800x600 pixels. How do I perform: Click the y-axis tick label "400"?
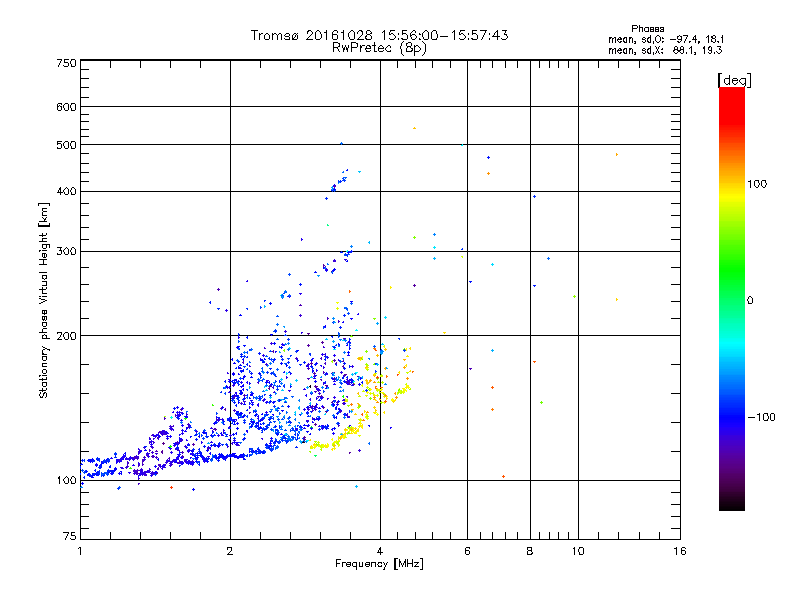(66, 192)
